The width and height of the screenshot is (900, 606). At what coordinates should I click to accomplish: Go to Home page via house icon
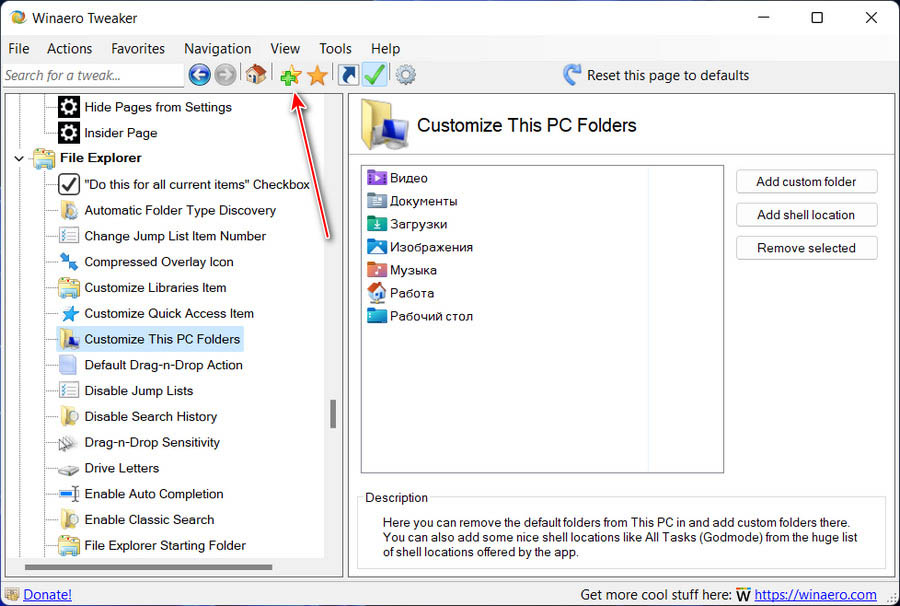(255, 74)
